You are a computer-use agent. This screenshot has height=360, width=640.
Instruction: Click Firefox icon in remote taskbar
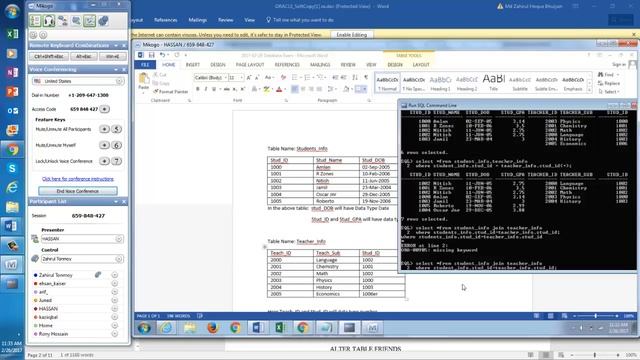coord(212,328)
